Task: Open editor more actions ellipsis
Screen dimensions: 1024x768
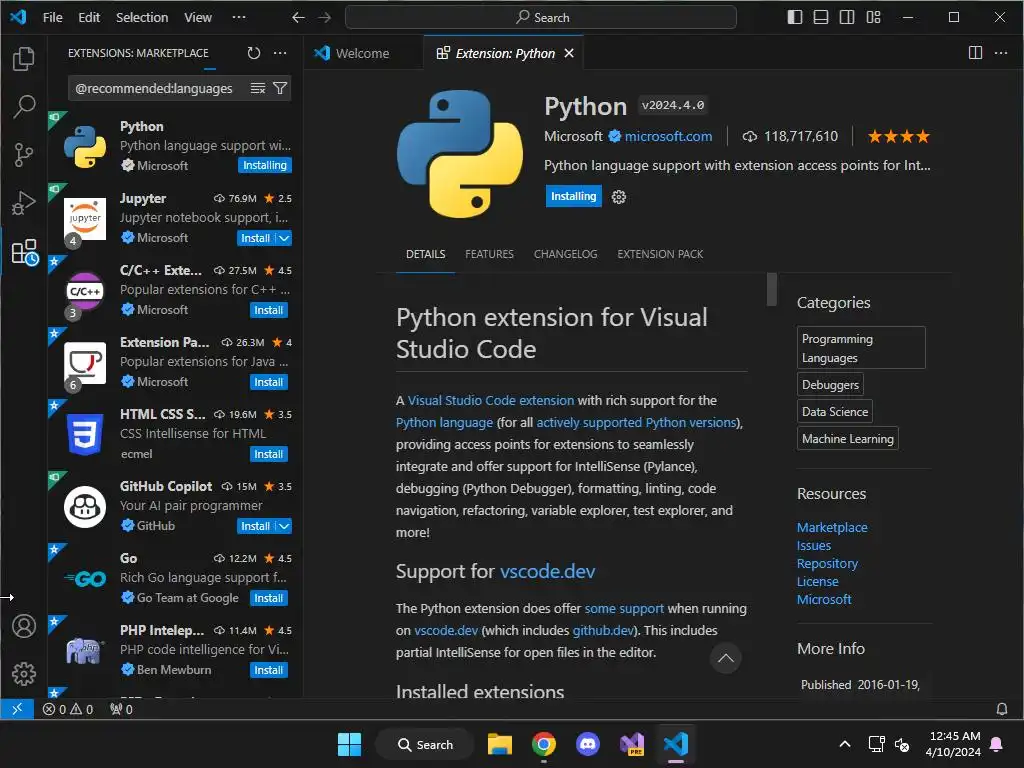Action: [x=1001, y=53]
